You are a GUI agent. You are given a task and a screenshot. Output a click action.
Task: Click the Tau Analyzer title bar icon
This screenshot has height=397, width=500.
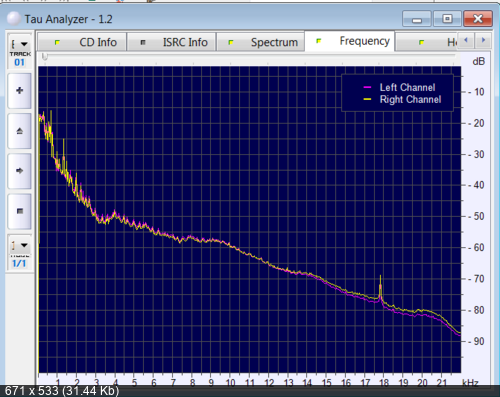pos(14,19)
